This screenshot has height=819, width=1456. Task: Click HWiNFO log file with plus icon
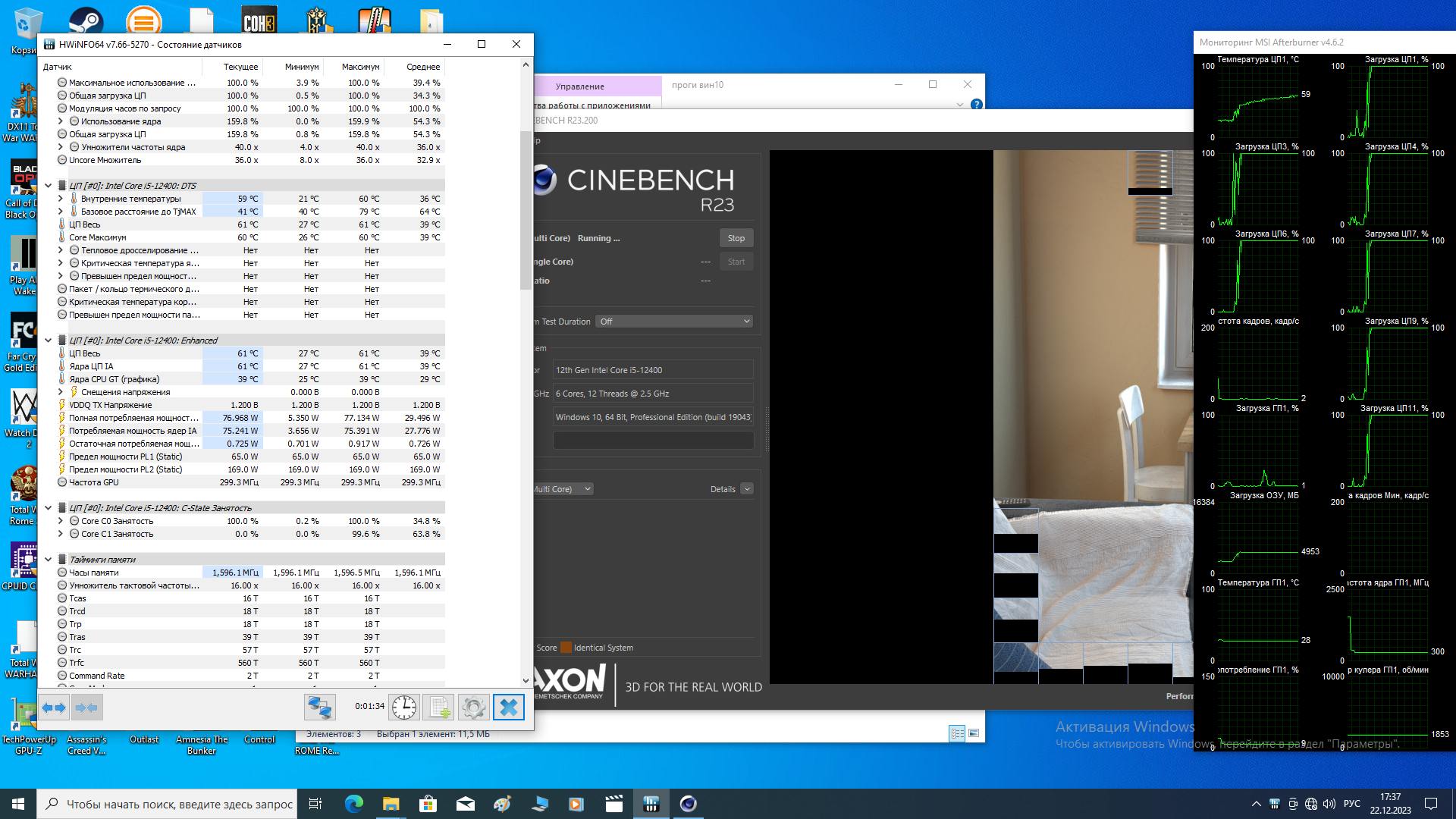(439, 708)
